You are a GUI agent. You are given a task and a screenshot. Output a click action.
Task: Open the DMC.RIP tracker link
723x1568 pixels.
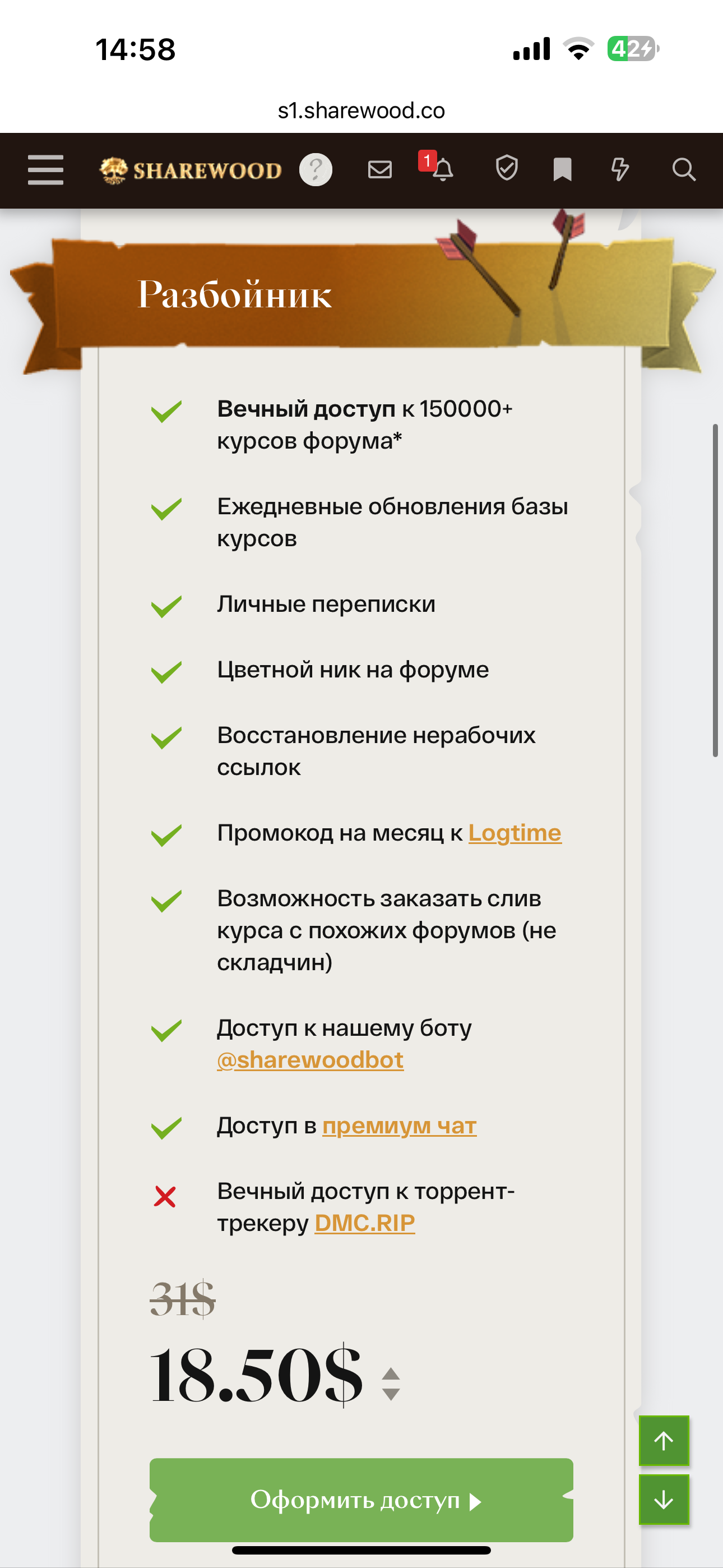point(364,1223)
